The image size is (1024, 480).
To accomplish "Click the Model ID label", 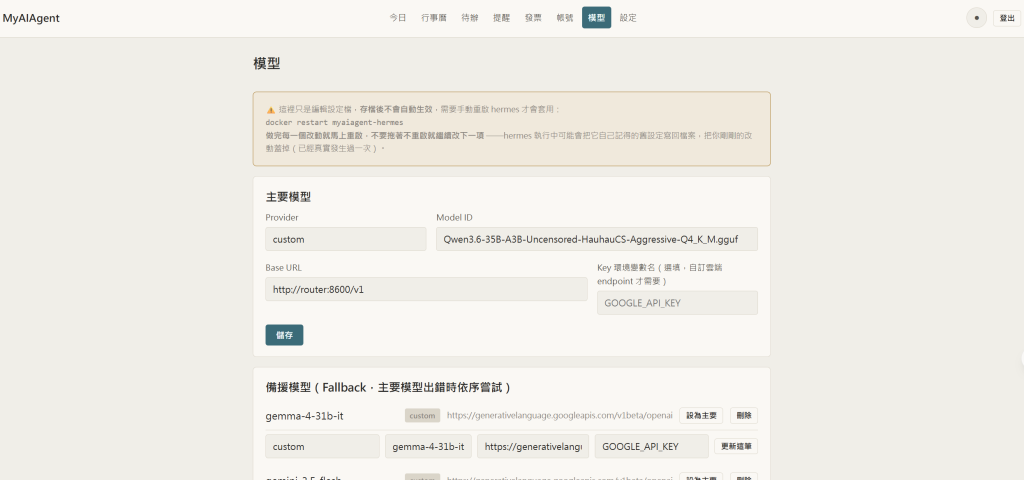I will click(x=454, y=217).
